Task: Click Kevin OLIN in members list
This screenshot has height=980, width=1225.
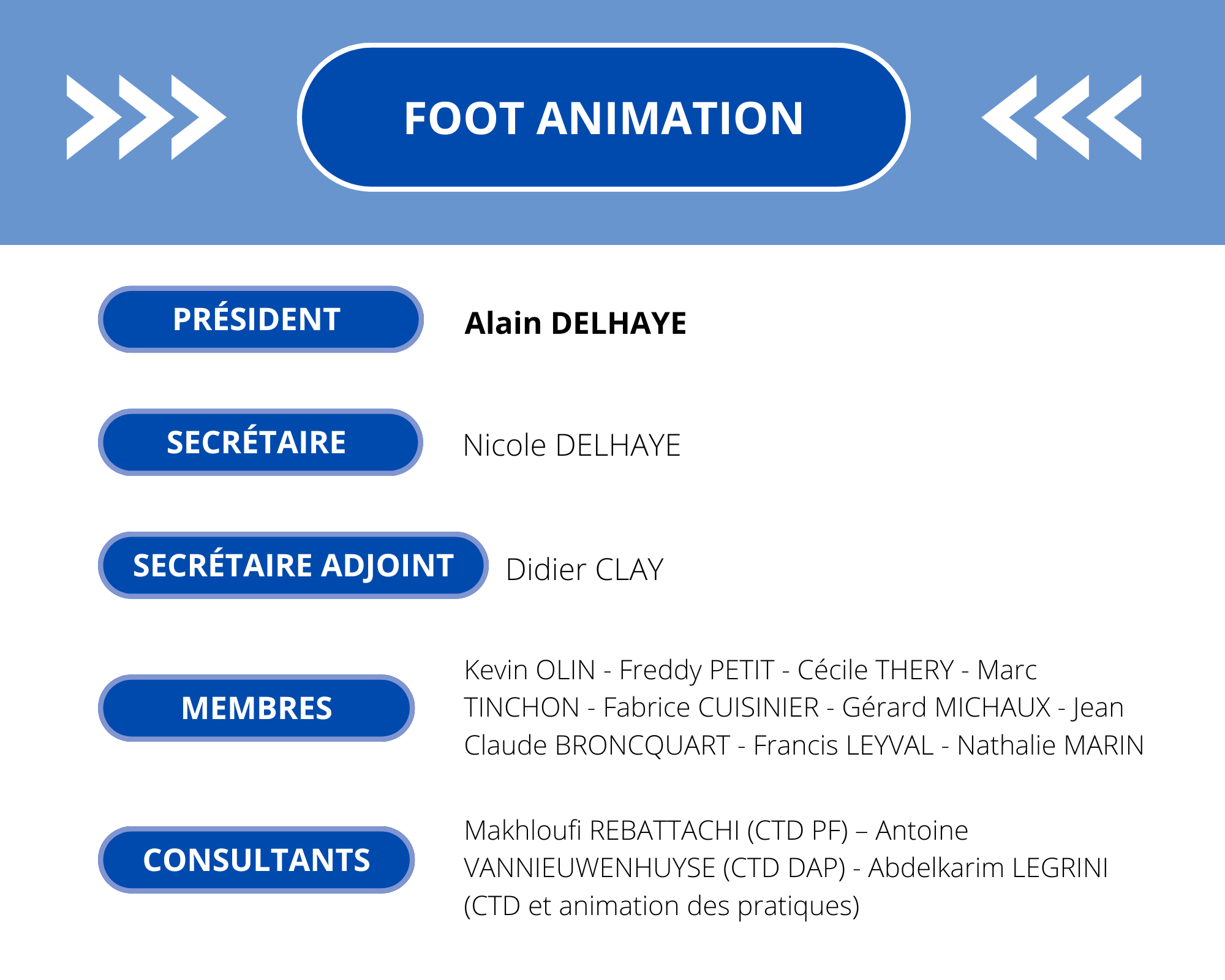Action: coord(530,670)
